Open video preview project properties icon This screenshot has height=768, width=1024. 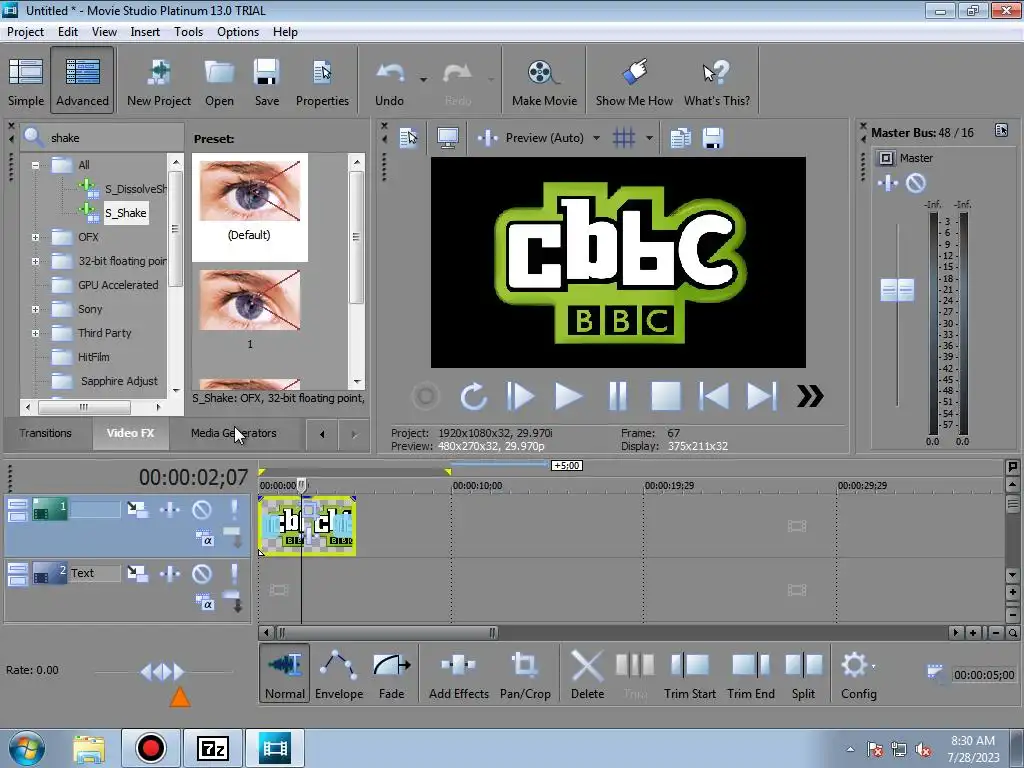[409, 138]
